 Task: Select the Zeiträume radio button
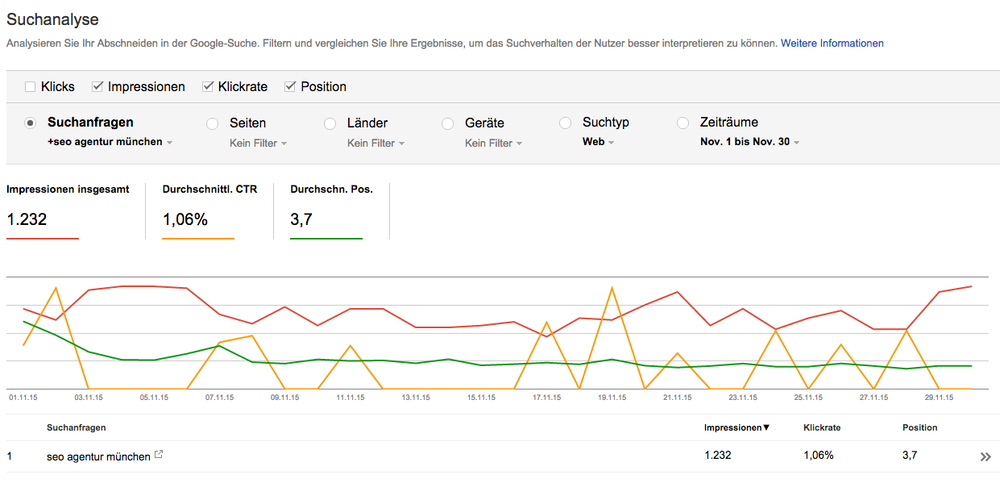click(x=683, y=123)
